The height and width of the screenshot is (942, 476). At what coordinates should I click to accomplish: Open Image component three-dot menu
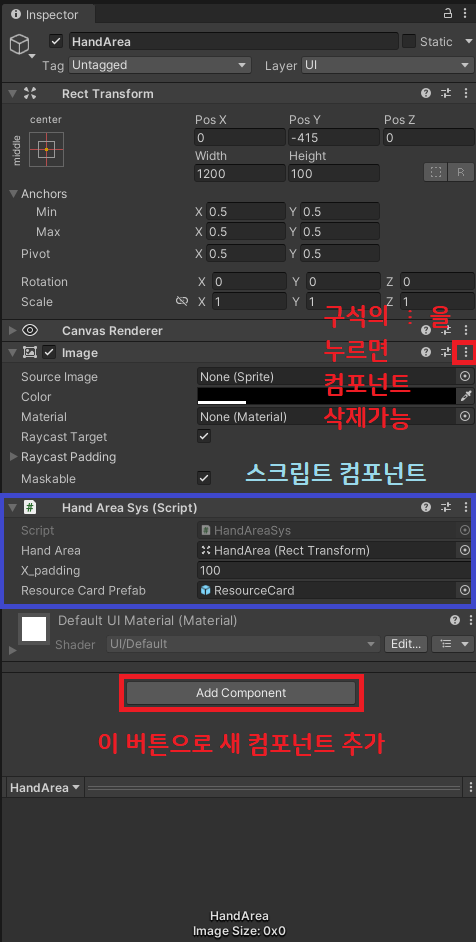tap(465, 353)
